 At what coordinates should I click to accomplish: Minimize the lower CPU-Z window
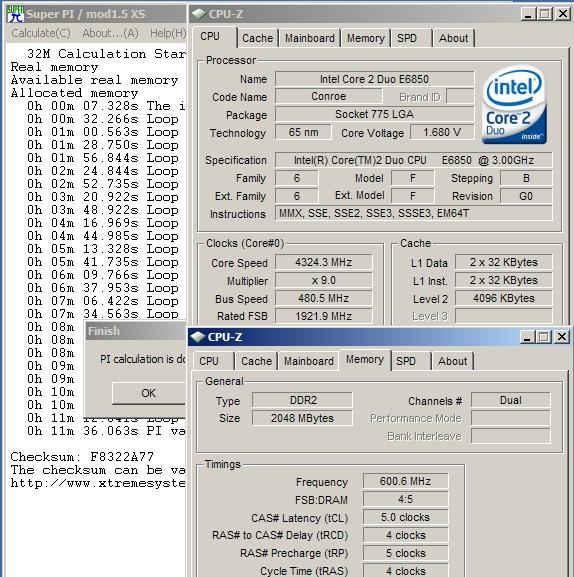(527, 337)
